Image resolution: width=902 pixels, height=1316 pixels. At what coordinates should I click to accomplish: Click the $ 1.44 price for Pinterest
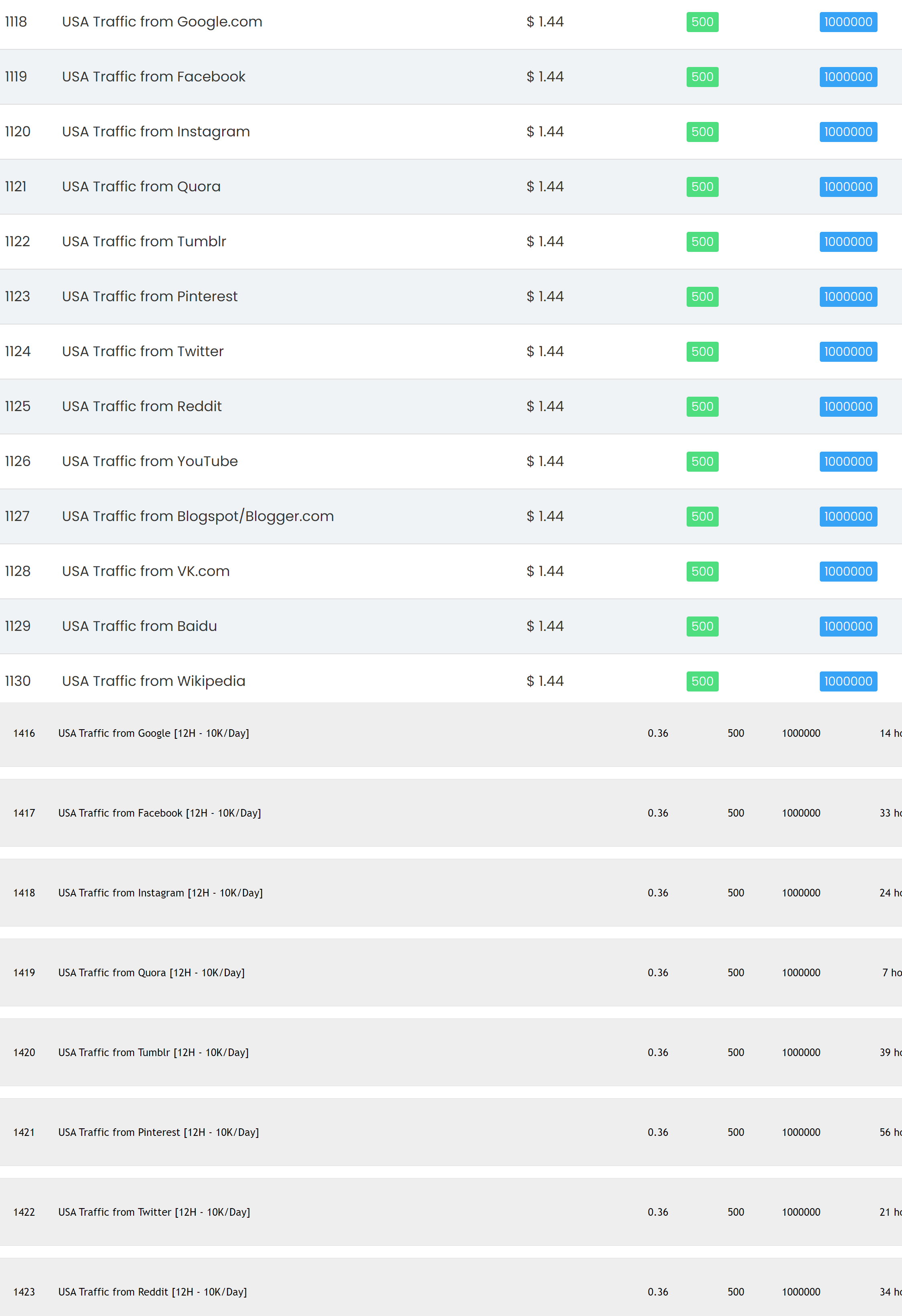[545, 297]
